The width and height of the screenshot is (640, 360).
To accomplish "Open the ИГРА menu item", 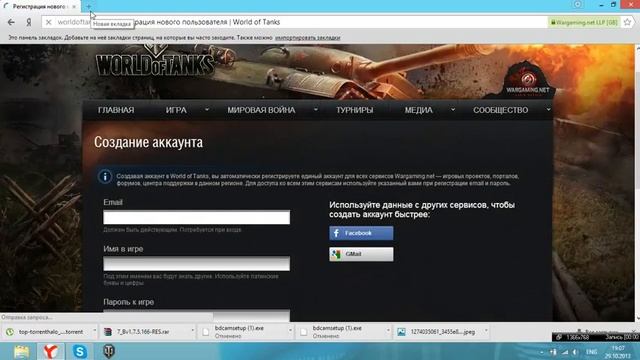I will 176,110.
